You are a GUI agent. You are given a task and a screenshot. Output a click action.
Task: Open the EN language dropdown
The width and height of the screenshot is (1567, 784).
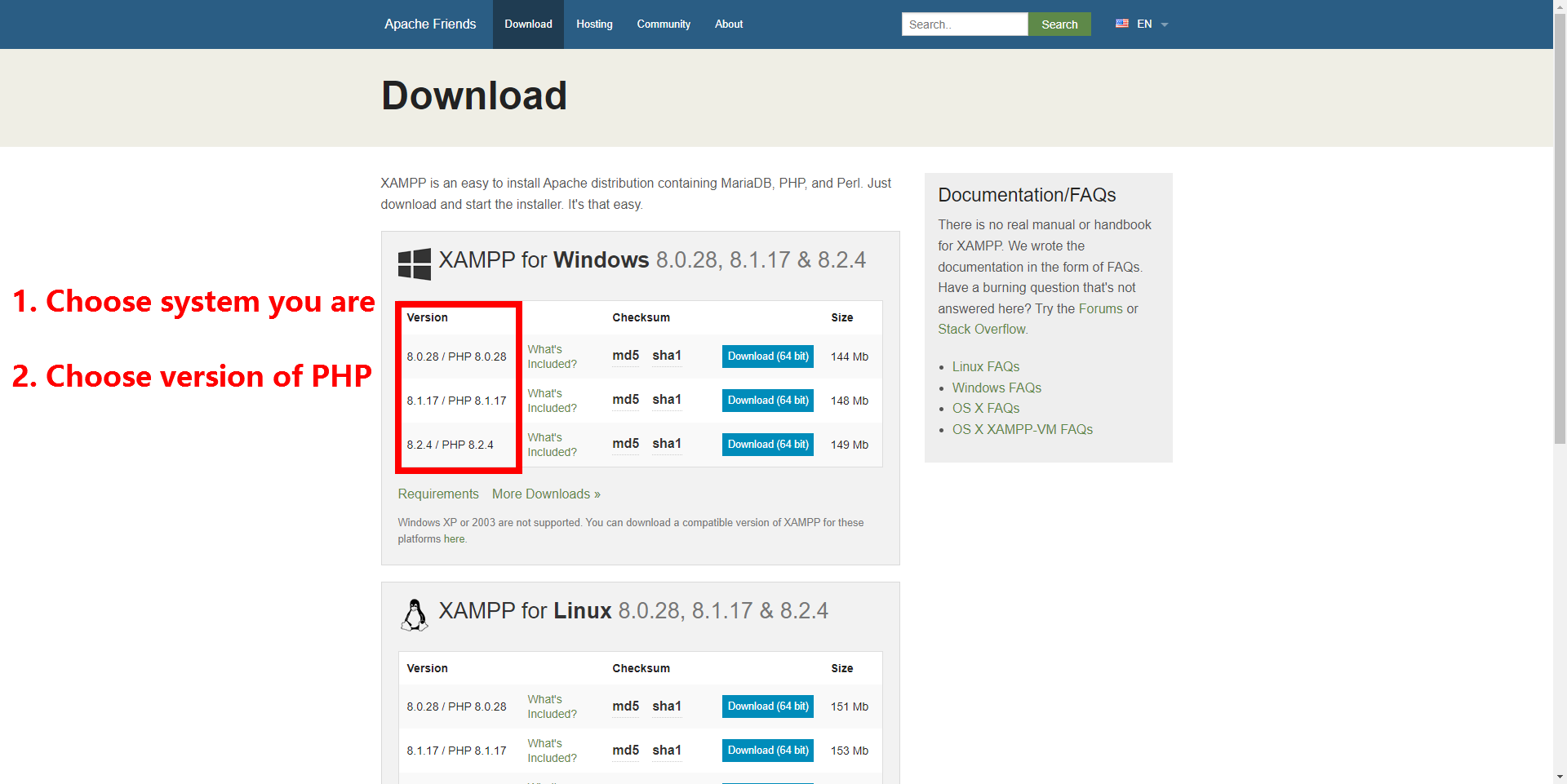(1152, 24)
